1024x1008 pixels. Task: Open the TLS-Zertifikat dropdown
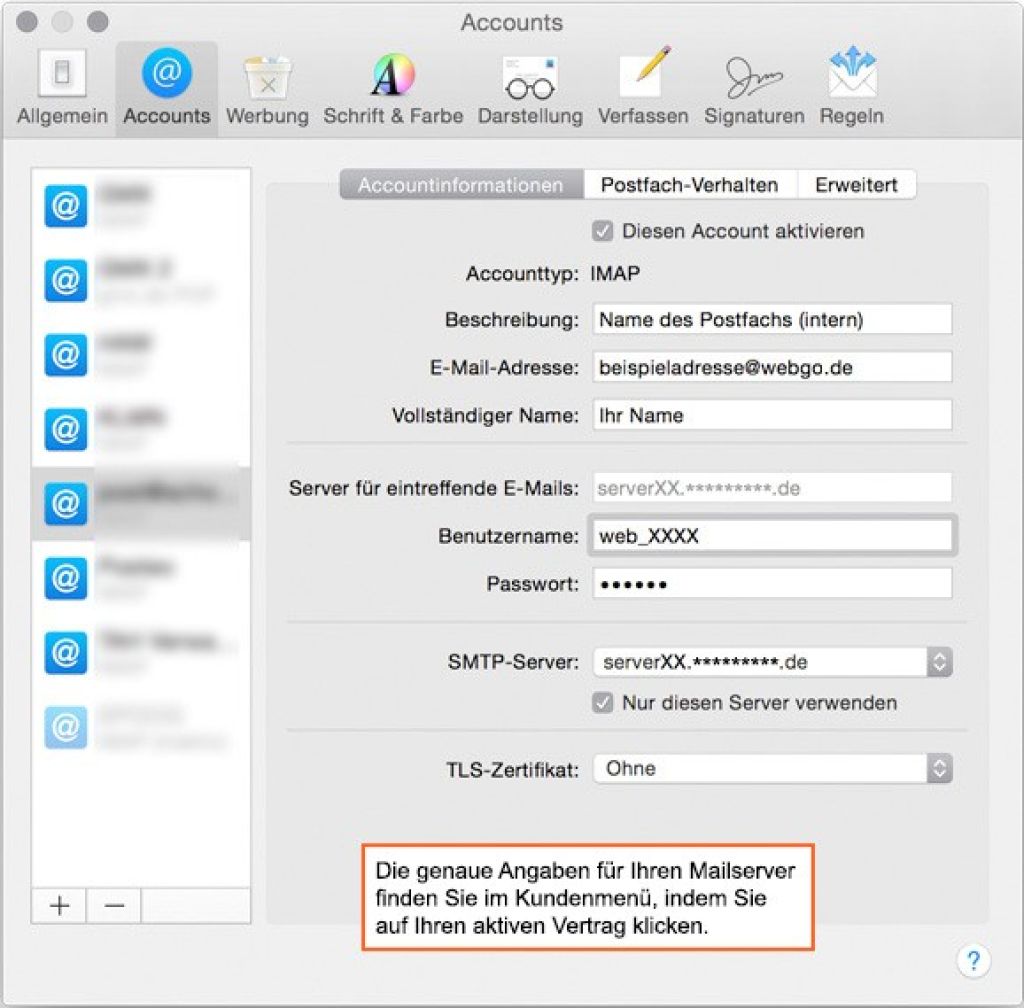771,769
